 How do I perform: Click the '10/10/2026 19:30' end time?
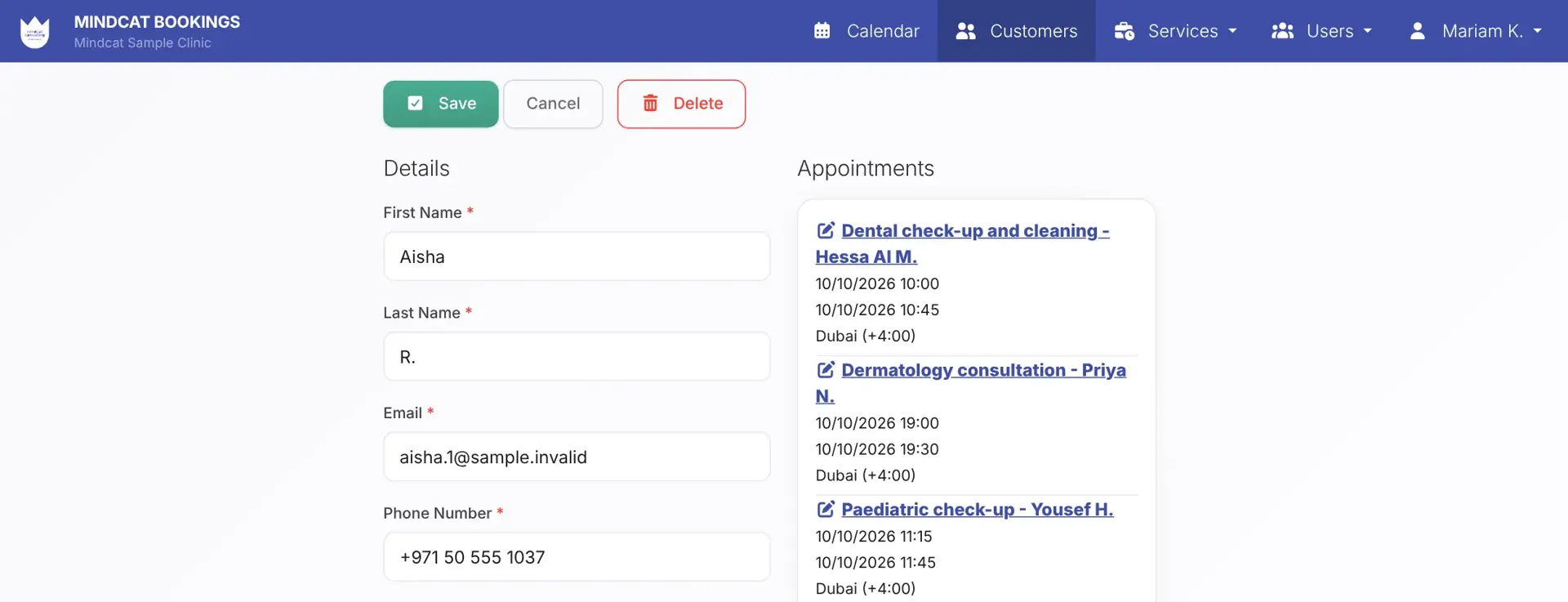point(877,449)
